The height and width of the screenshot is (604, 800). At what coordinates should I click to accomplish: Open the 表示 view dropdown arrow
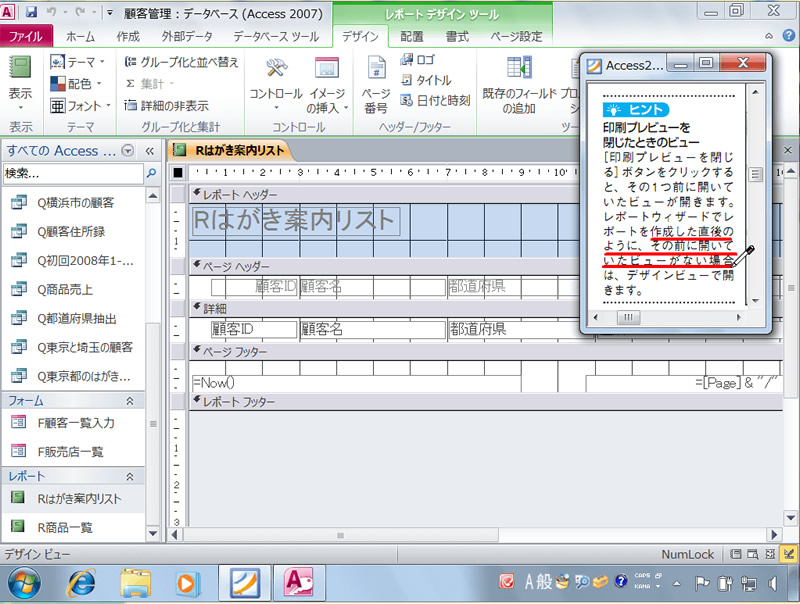(20, 108)
